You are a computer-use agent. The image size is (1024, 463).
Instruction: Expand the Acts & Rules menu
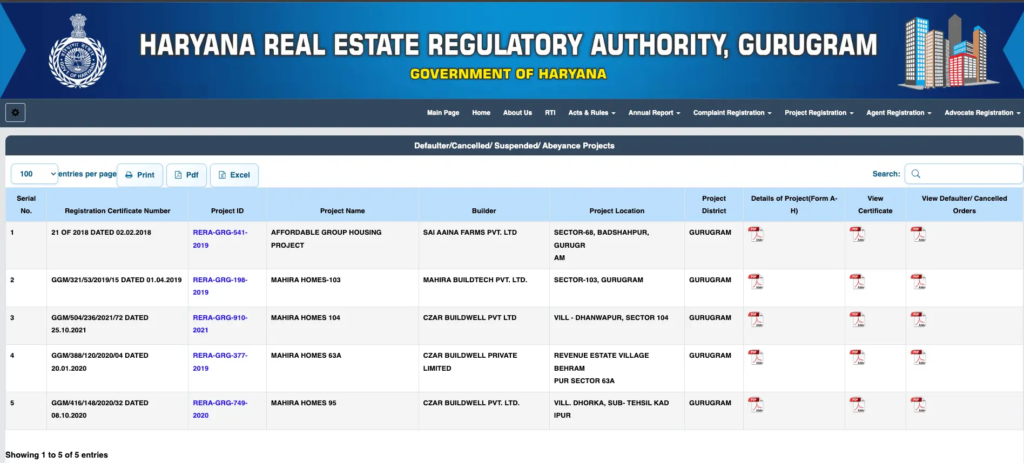point(592,113)
